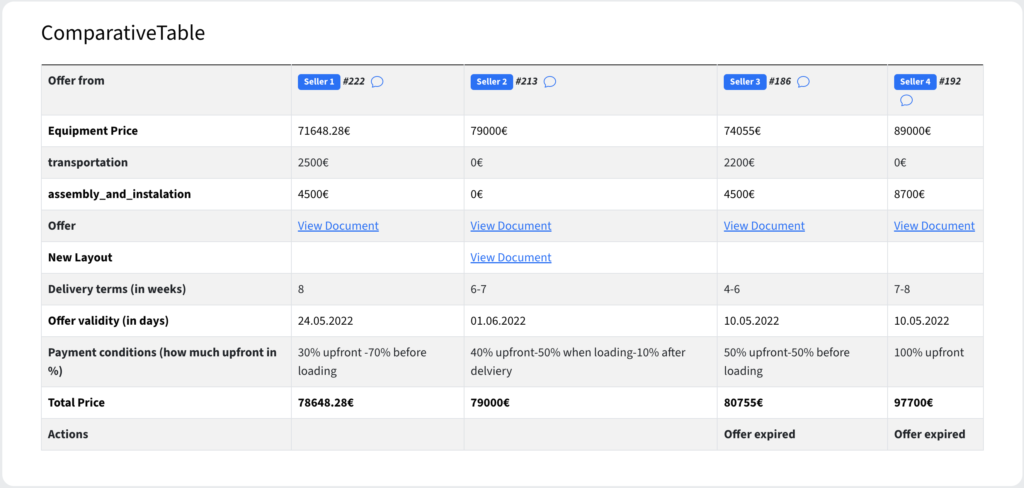Open Seller 4's offer View Document link
Image resolution: width=1024 pixels, height=488 pixels.
pyautogui.click(x=935, y=225)
